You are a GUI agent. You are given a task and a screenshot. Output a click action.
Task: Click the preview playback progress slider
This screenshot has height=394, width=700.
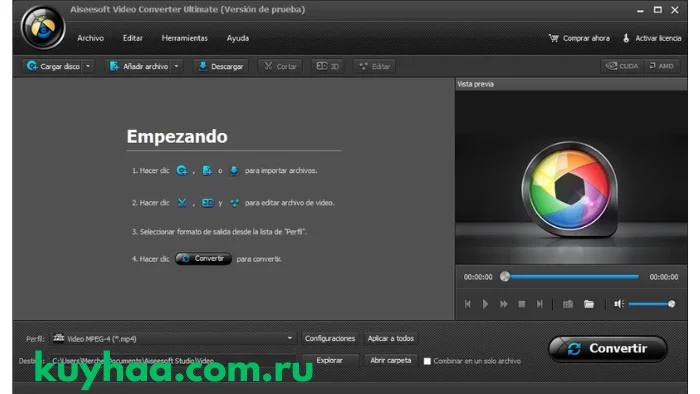tap(571, 277)
